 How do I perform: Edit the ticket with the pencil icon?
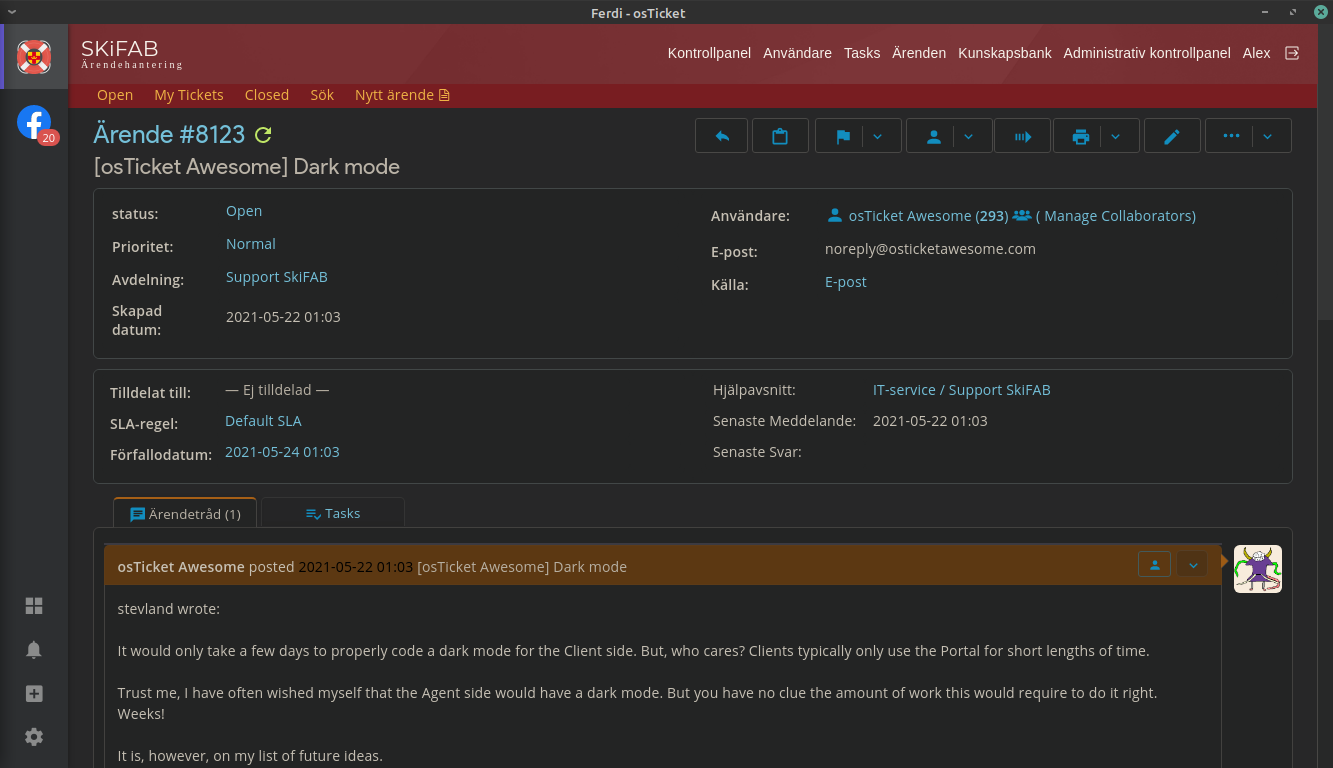coord(1172,137)
